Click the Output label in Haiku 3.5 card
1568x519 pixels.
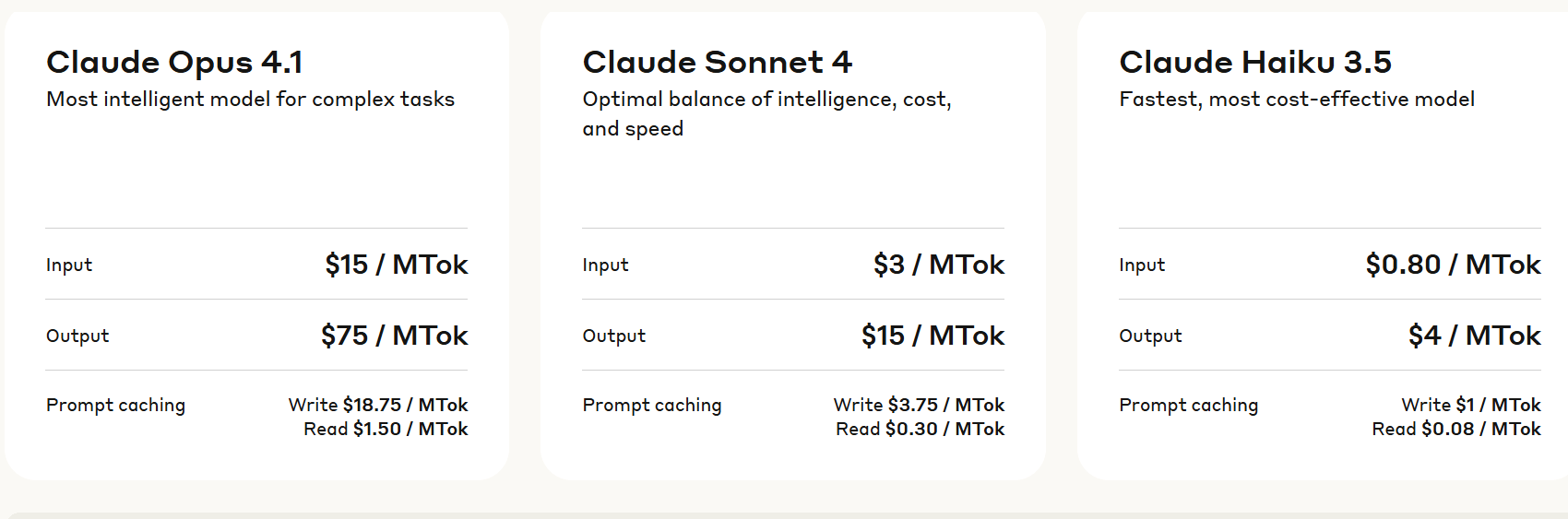click(x=1149, y=336)
